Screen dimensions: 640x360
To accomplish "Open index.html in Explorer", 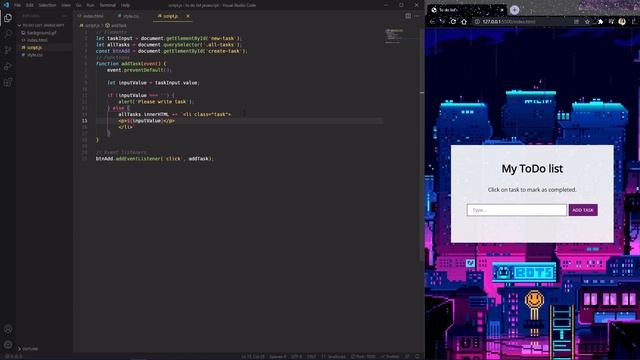I will (x=37, y=40).
